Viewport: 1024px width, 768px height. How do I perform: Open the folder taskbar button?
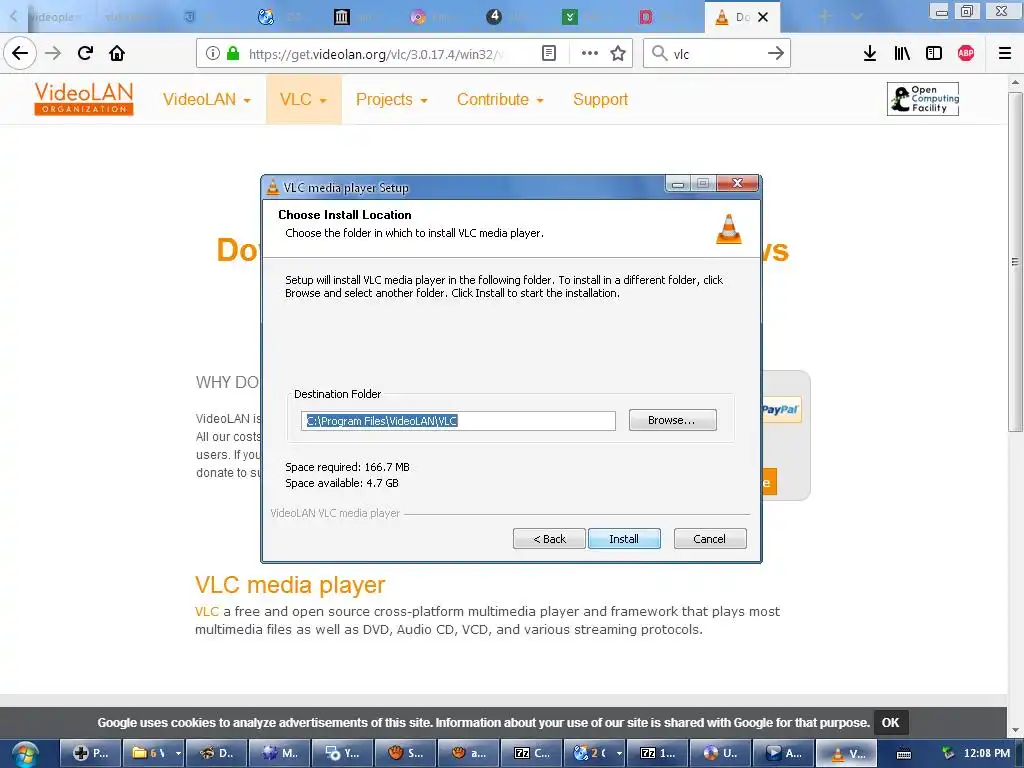coord(155,753)
